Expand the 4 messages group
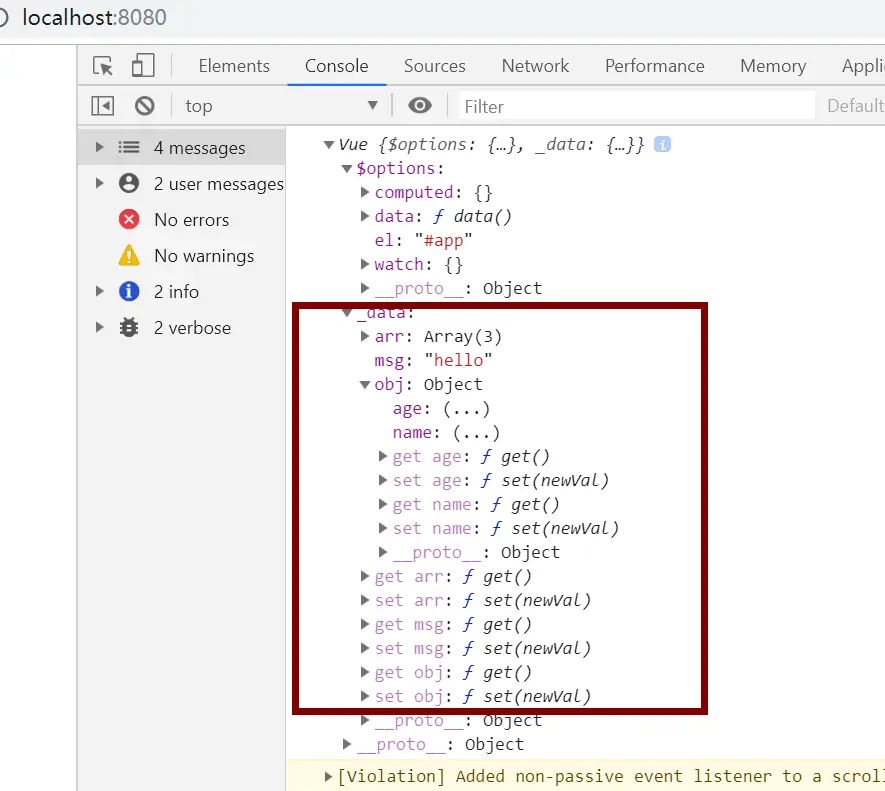Screen dimensions: 885x791 tap(99, 147)
